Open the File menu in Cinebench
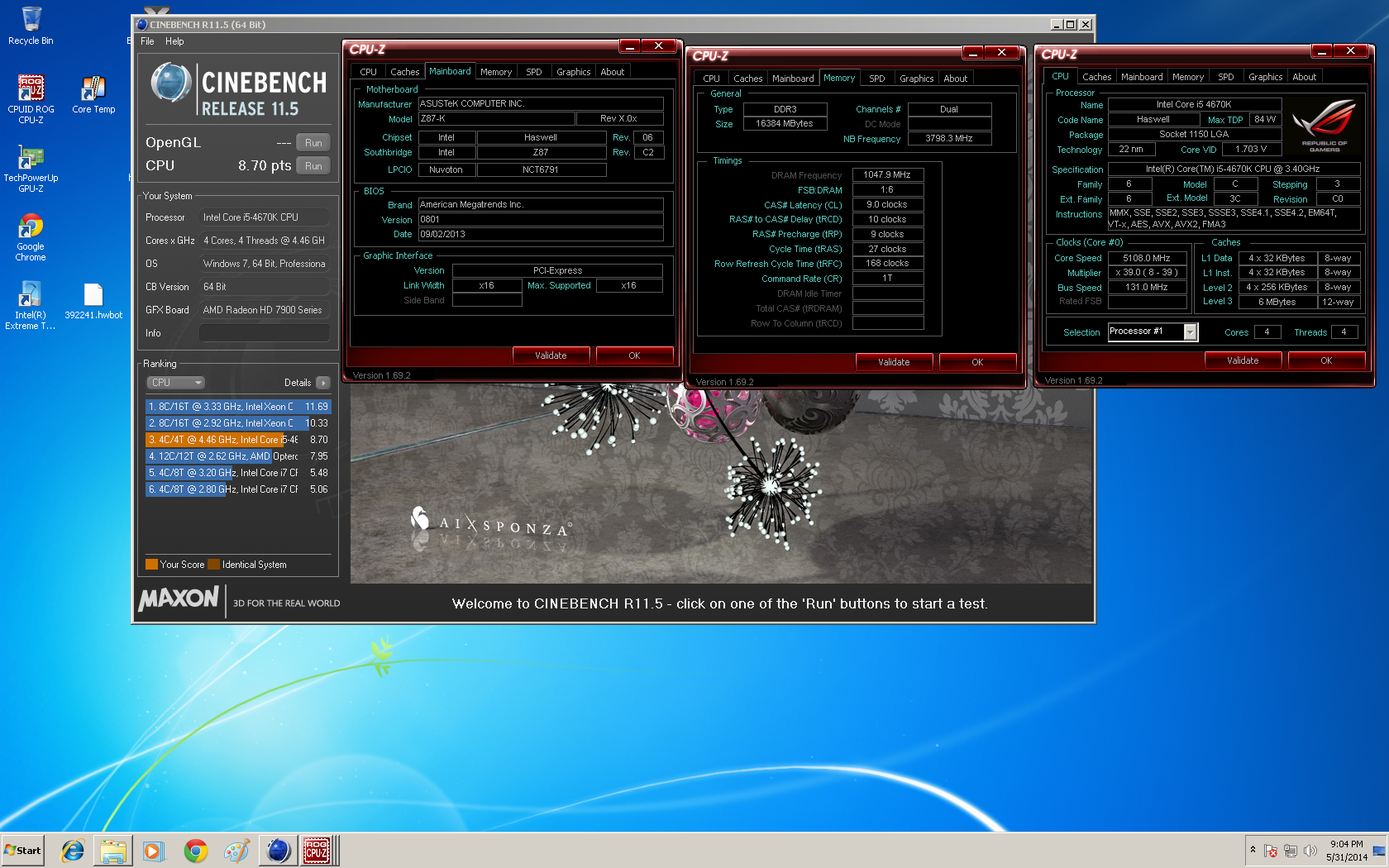Image resolution: width=1389 pixels, height=868 pixels. tap(147, 41)
